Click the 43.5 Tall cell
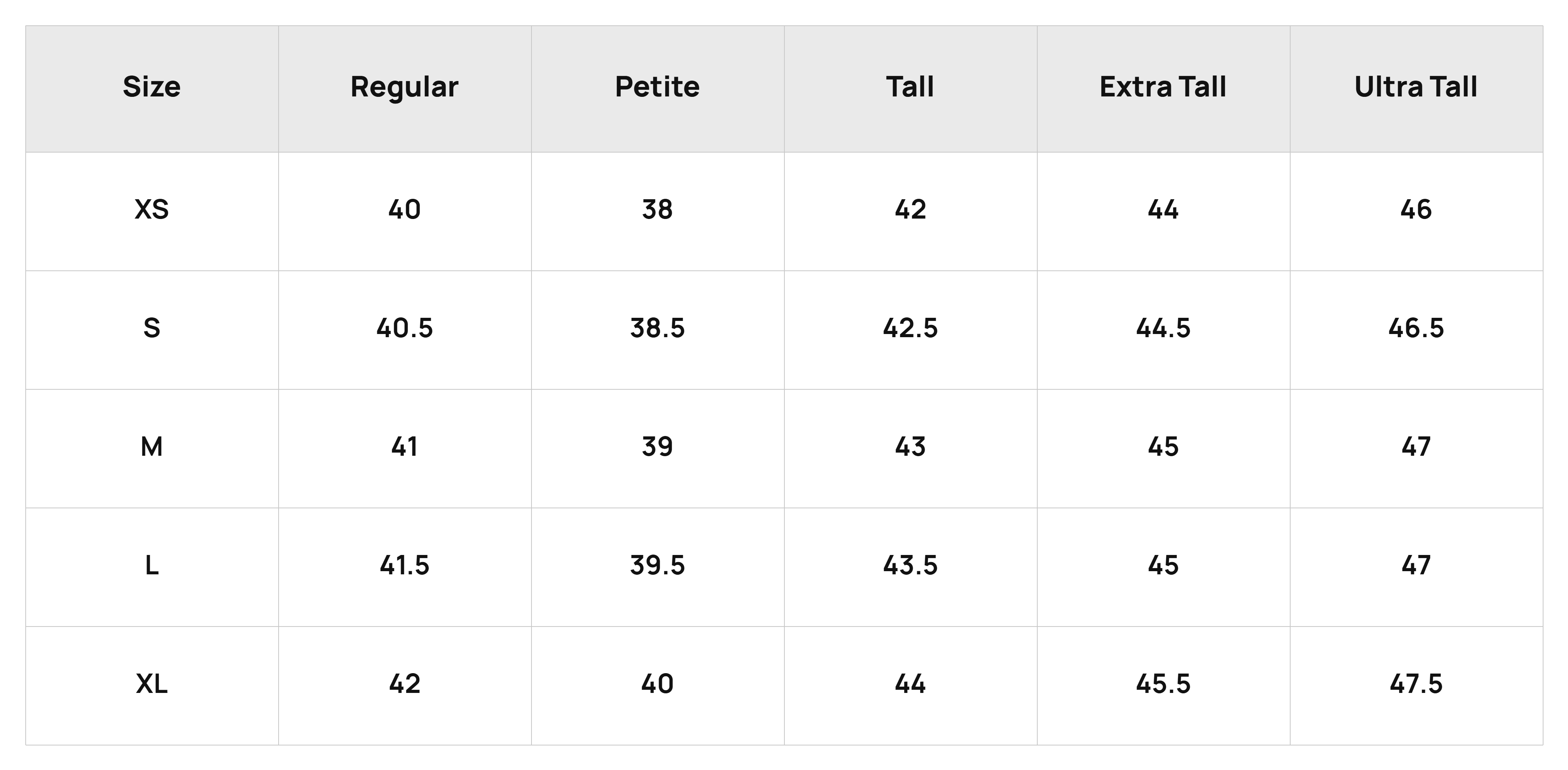 click(910, 567)
